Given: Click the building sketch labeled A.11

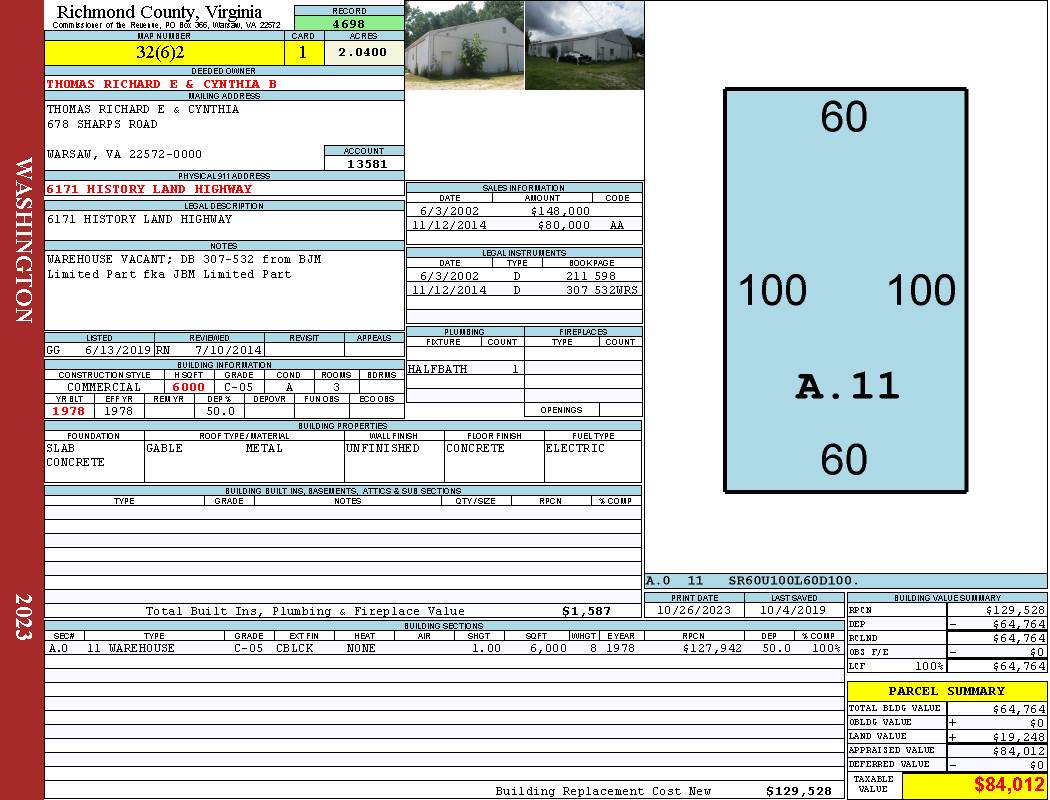Looking at the screenshot, I should [x=846, y=290].
